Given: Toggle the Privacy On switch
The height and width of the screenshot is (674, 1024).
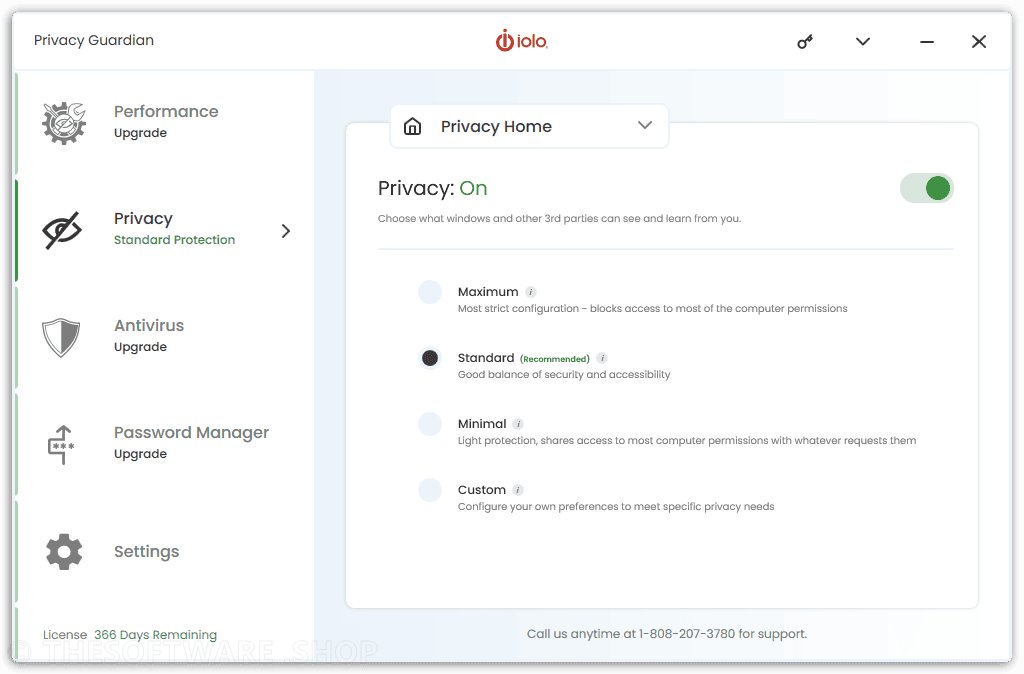Looking at the screenshot, I should click(x=926, y=188).
